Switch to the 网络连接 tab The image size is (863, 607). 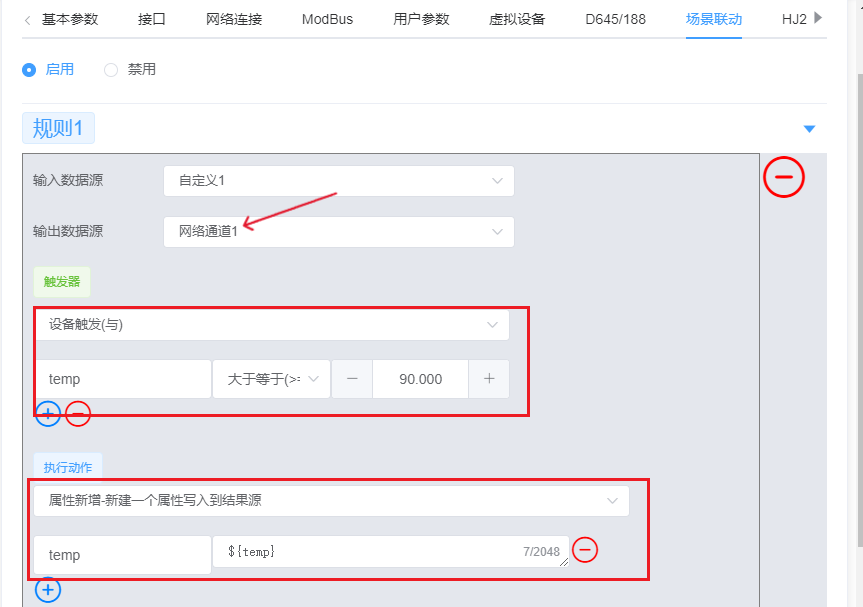[234, 19]
